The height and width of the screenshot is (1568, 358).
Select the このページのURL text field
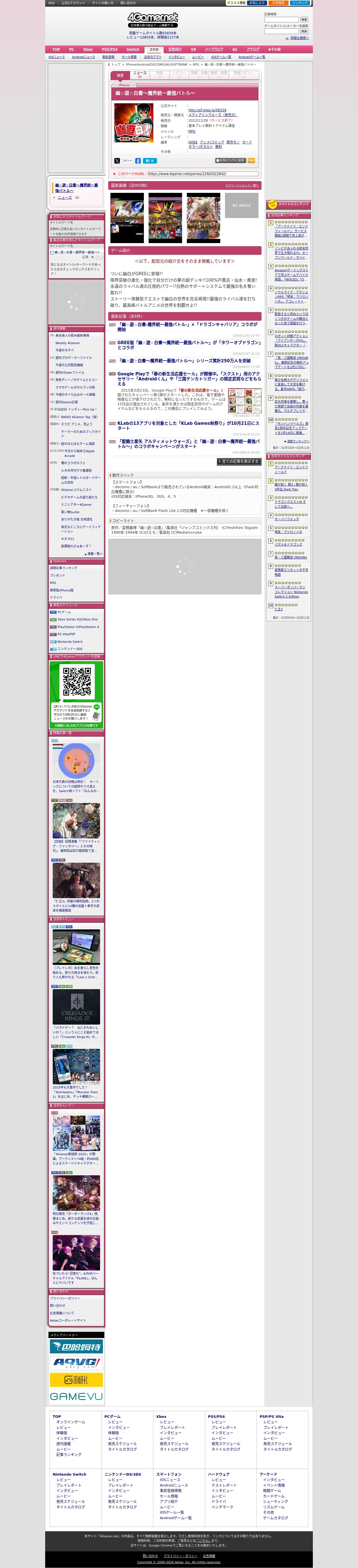[x=203, y=174]
